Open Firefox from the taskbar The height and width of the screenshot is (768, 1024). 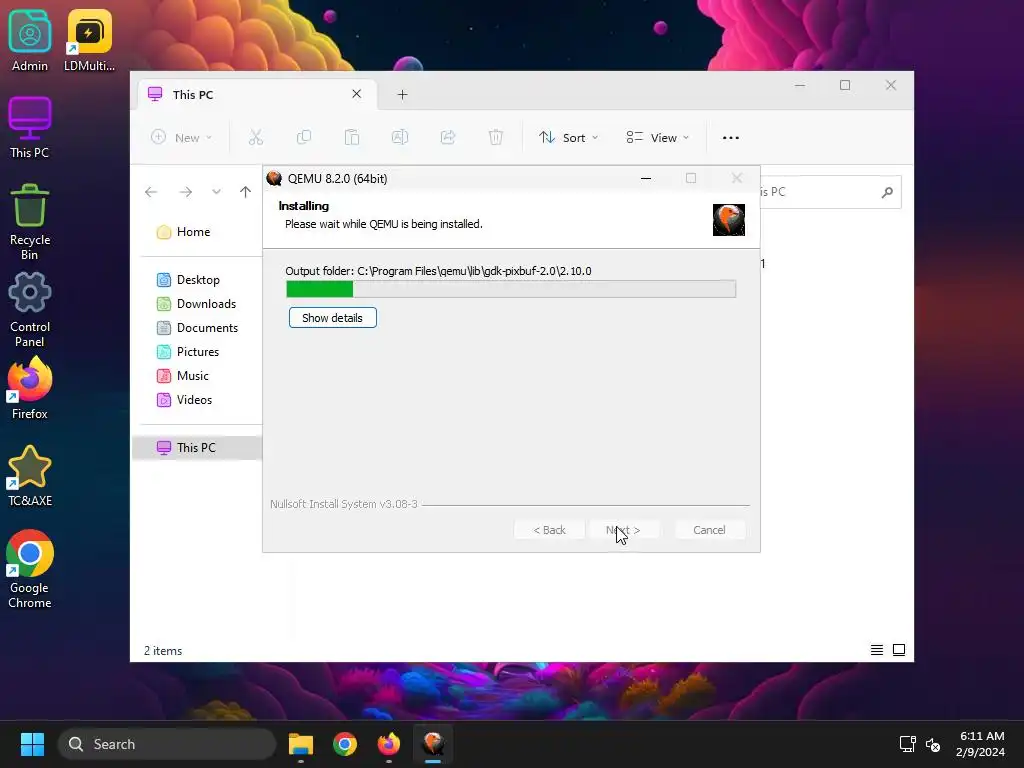(389, 744)
